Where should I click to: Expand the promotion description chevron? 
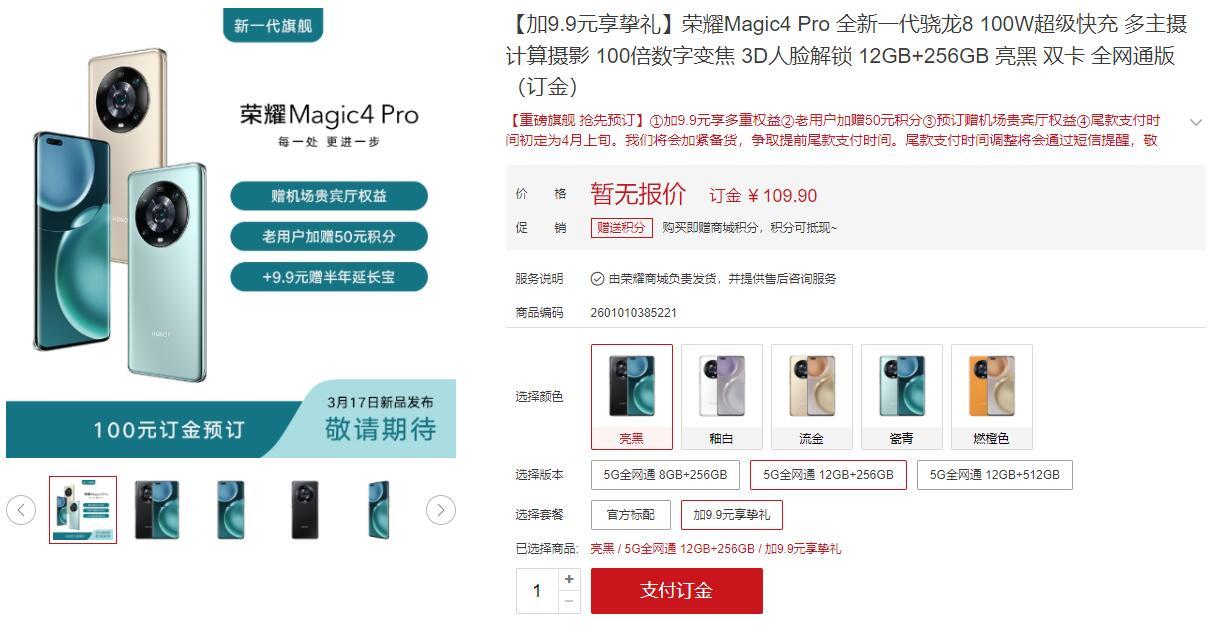(1195, 122)
